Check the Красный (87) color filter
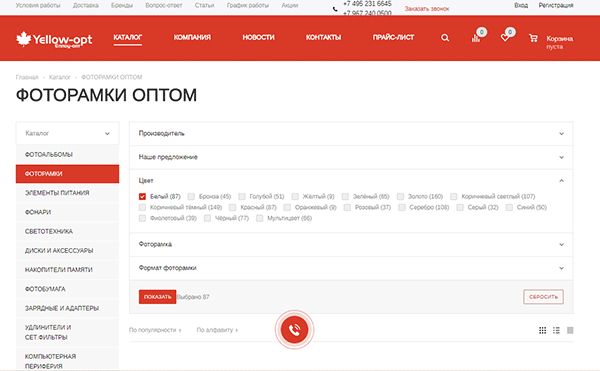The image size is (600, 371). tap(232, 207)
